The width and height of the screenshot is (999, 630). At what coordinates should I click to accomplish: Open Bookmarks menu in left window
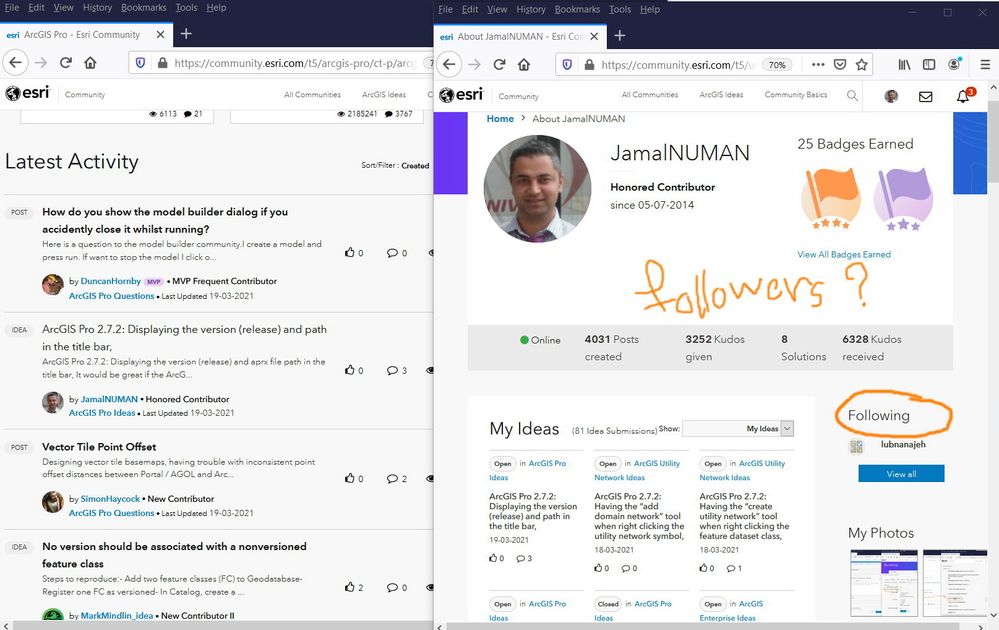[143, 8]
